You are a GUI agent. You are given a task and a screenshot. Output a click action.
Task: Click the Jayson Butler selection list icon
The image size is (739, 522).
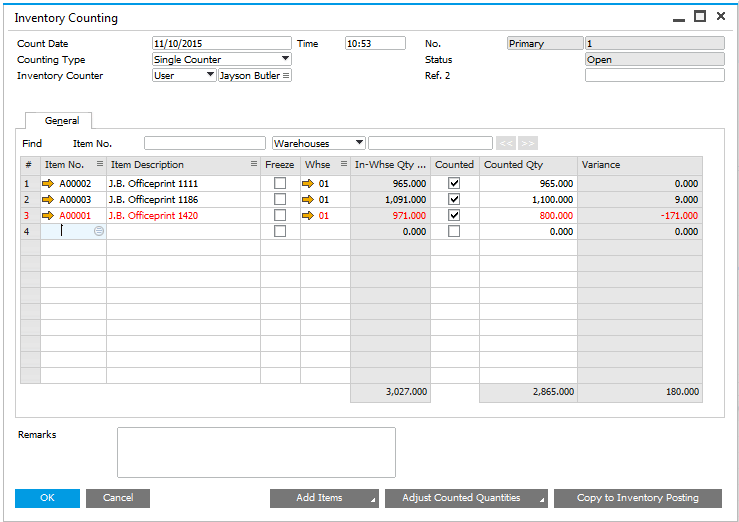(x=286, y=76)
